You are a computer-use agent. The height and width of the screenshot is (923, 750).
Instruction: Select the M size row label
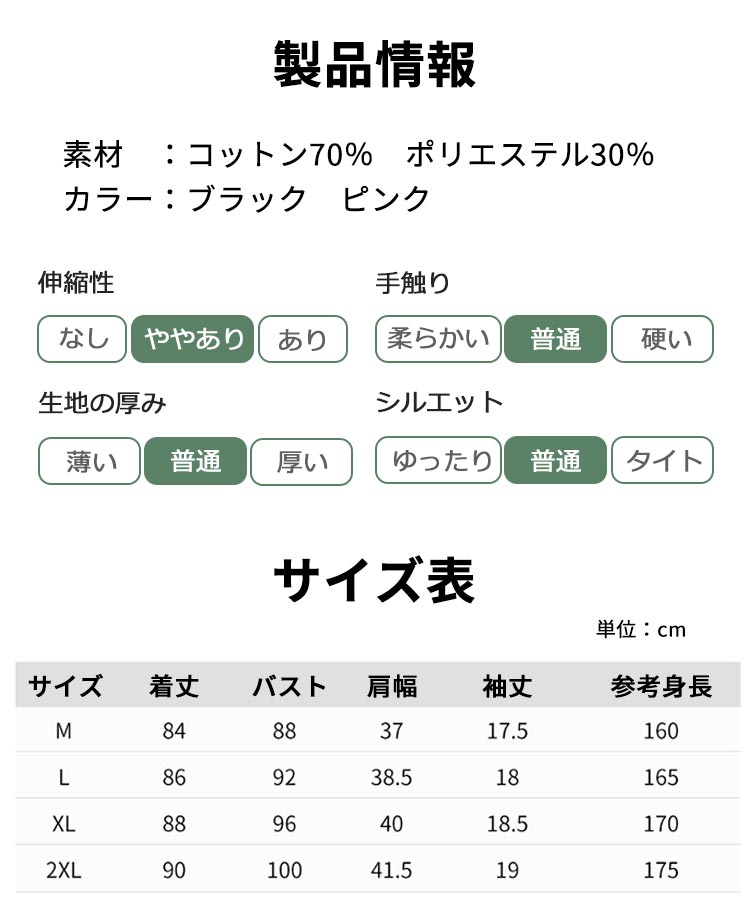(64, 731)
